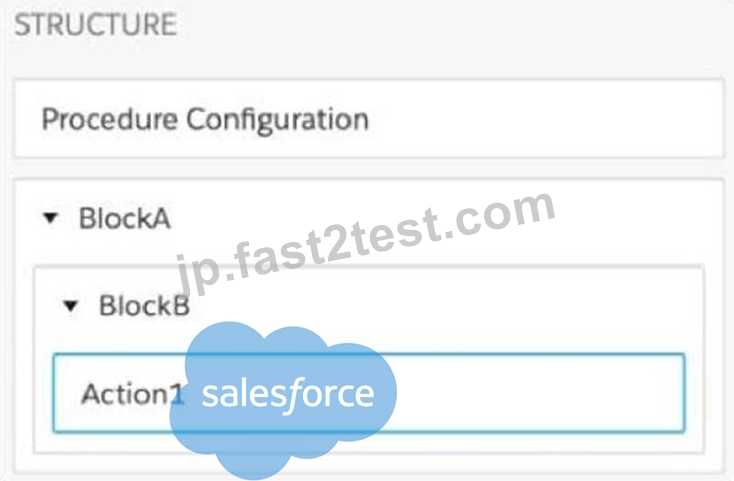Click the top bump of Salesforce cloud
This screenshot has width=734, height=481.
(x=229, y=335)
